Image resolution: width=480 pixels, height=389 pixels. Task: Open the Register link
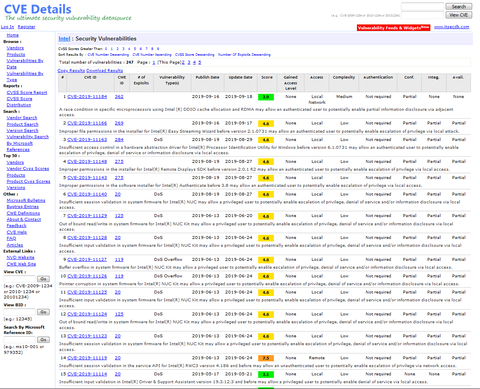click(x=26, y=27)
